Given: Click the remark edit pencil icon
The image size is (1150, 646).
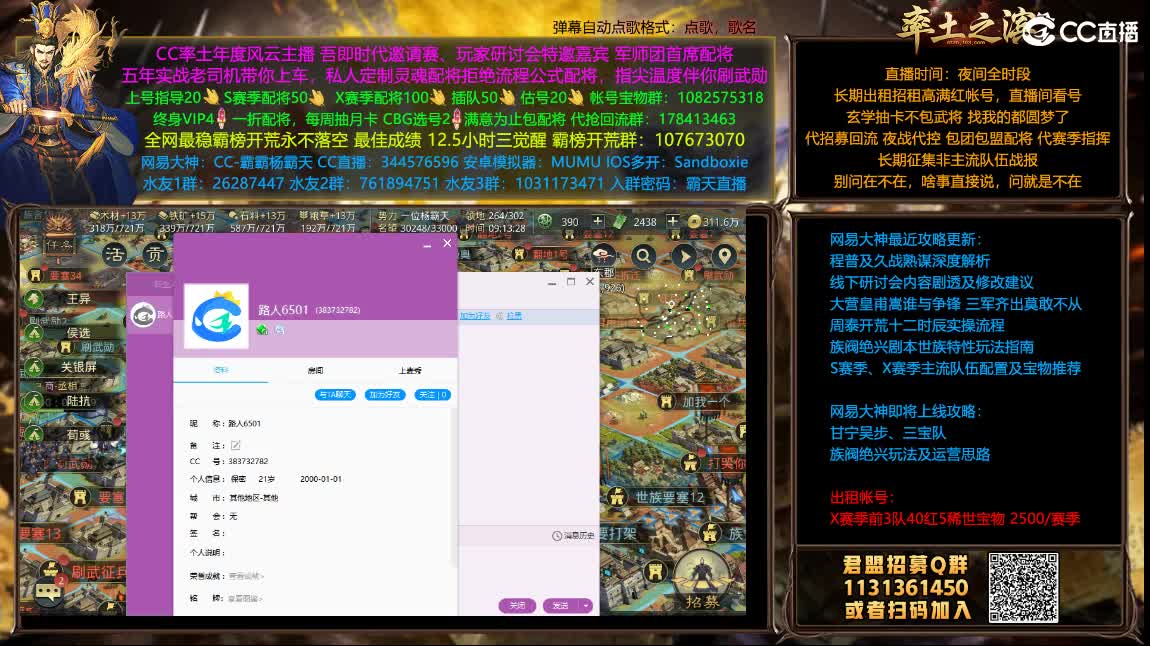Looking at the screenshot, I should tap(235, 445).
